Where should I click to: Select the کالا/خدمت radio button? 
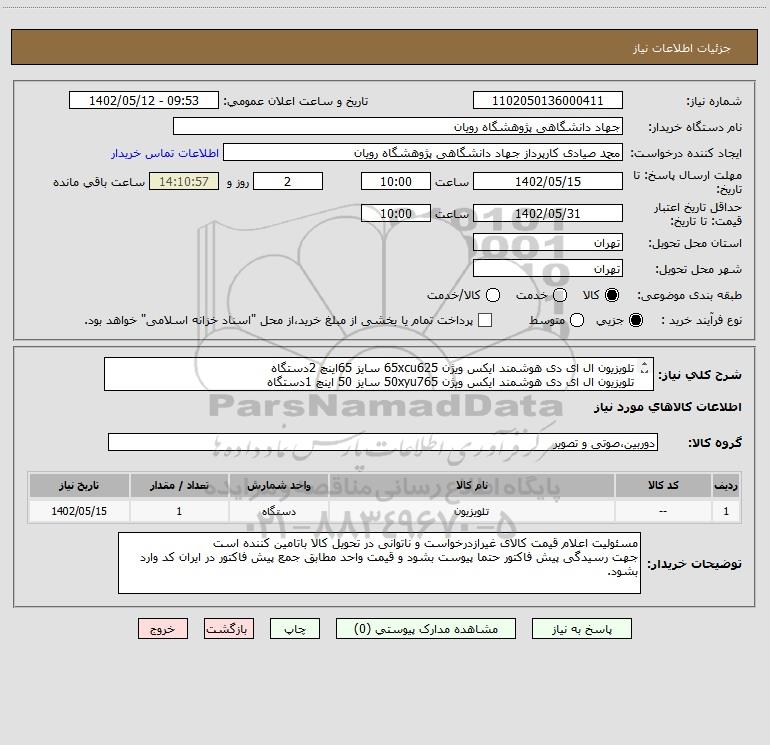(493, 295)
